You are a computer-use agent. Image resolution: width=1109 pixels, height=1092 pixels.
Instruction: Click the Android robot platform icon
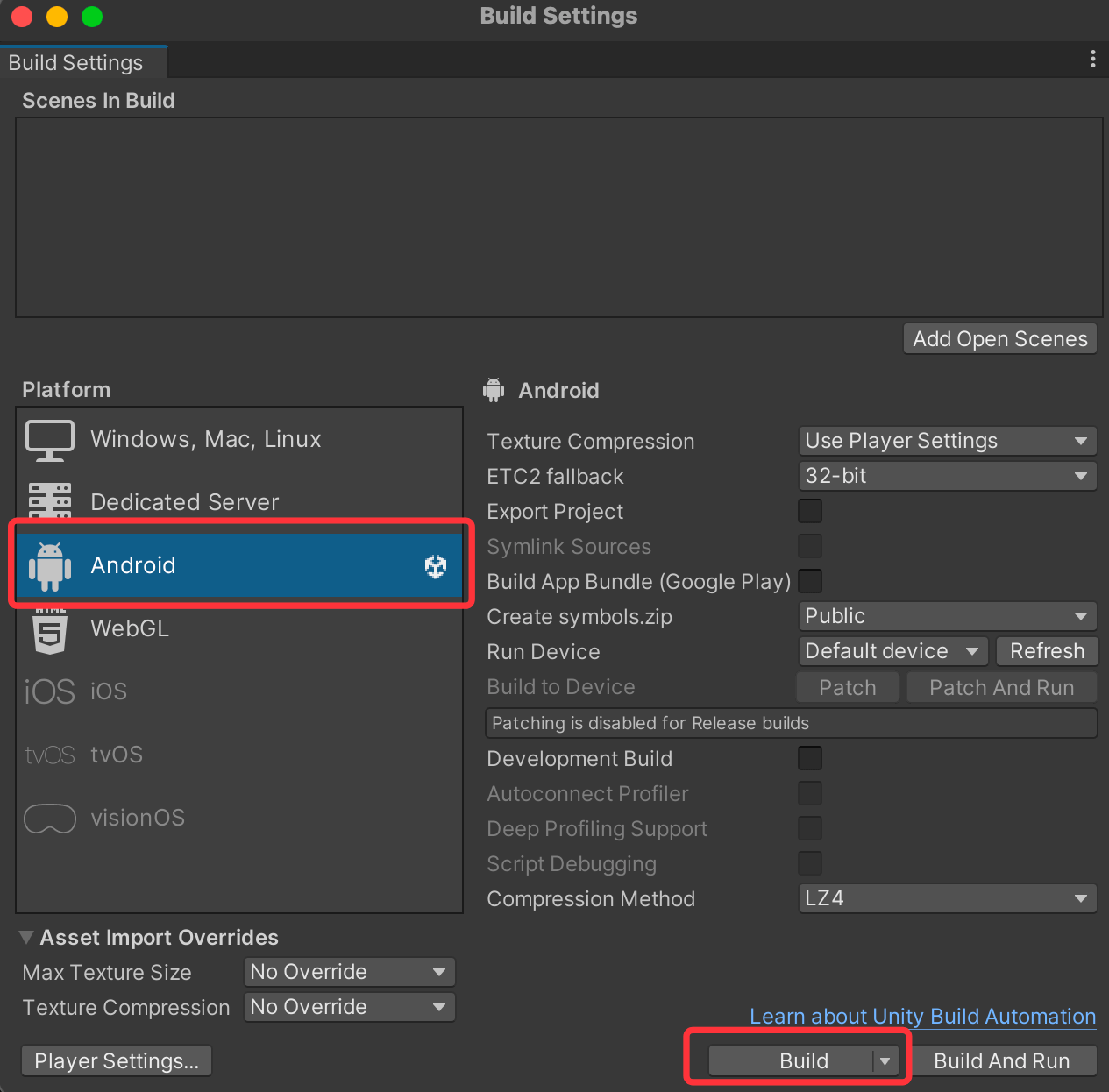[x=50, y=566]
